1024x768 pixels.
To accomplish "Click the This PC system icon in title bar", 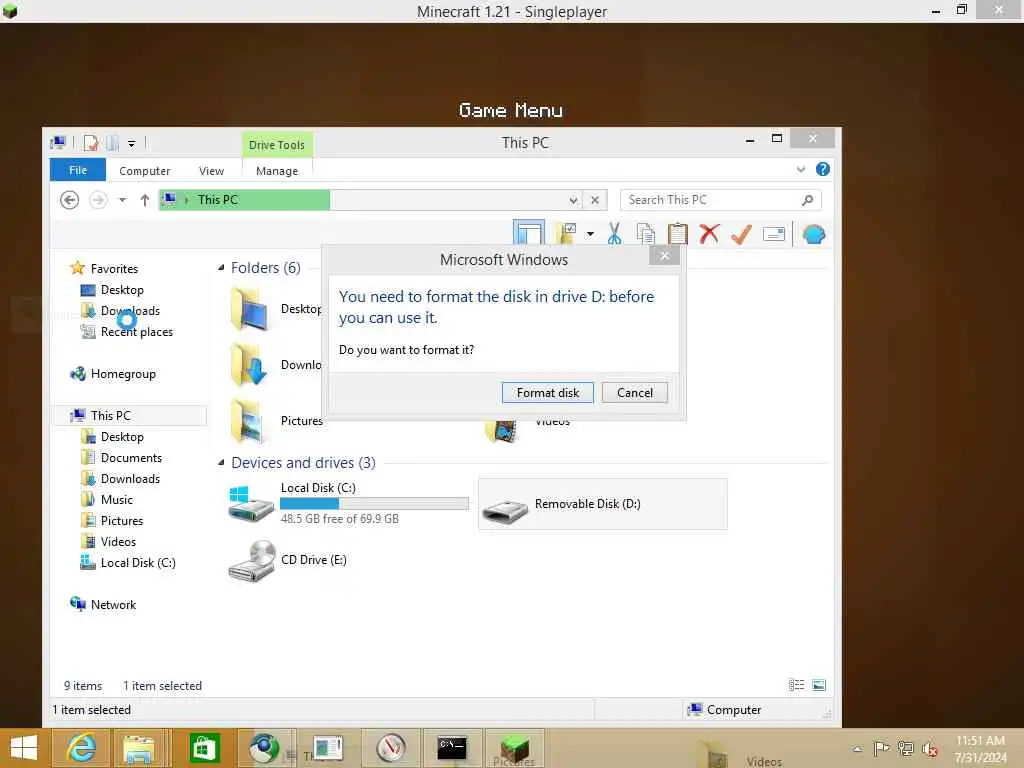I will pyautogui.click(x=58, y=142).
